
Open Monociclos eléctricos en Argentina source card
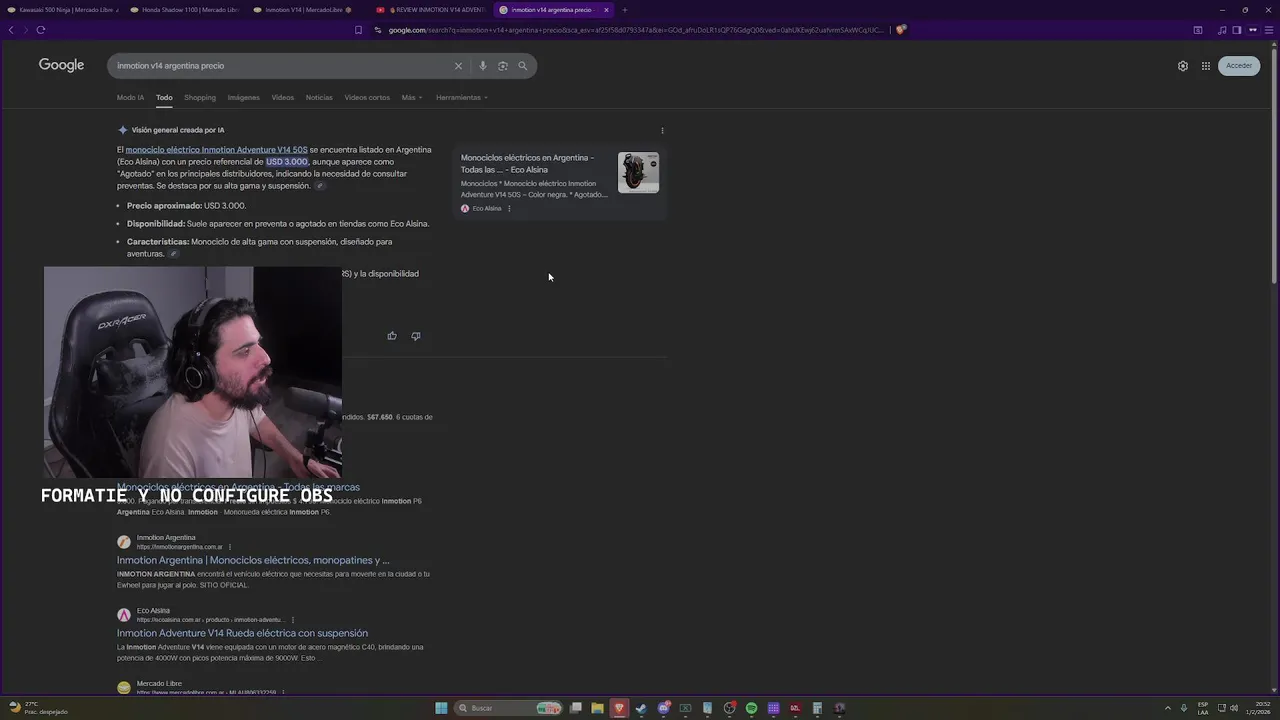pos(559,181)
